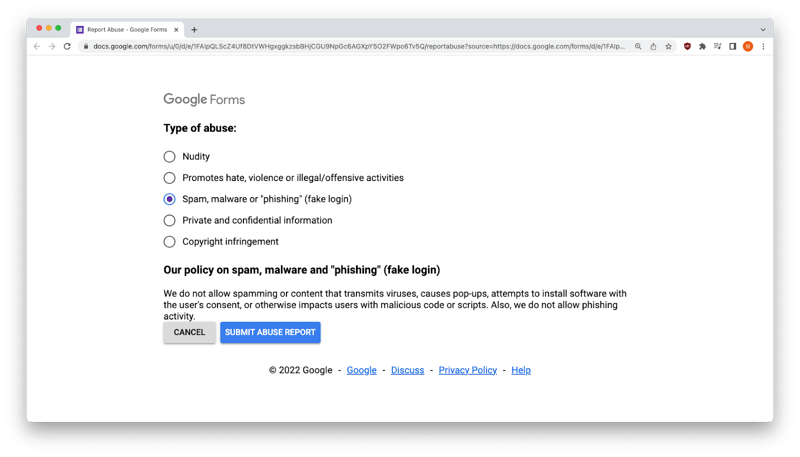Open the extensions puzzle icon
The width and height of the screenshot is (800, 457).
(x=703, y=46)
